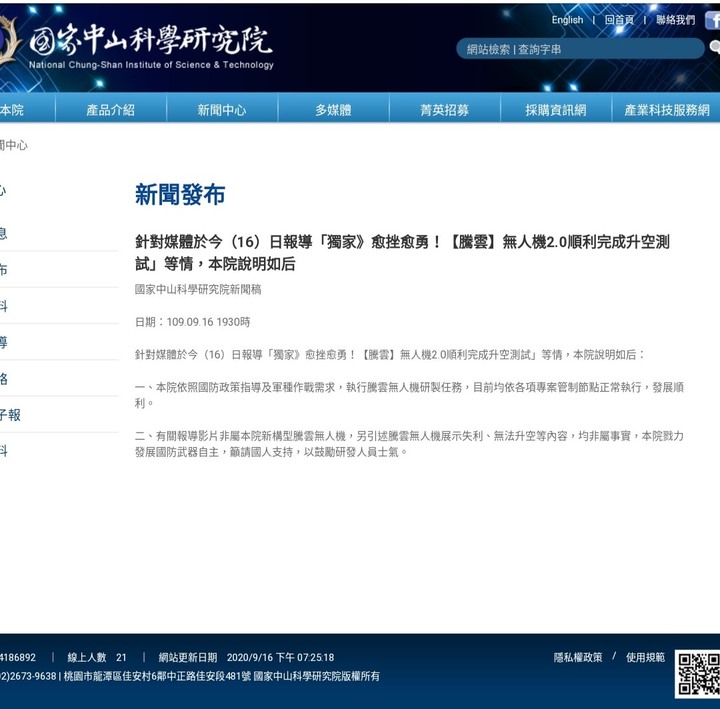Open the 聯絡我們 contact link
The height and width of the screenshot is (709, 720).
tap(675, 20)
